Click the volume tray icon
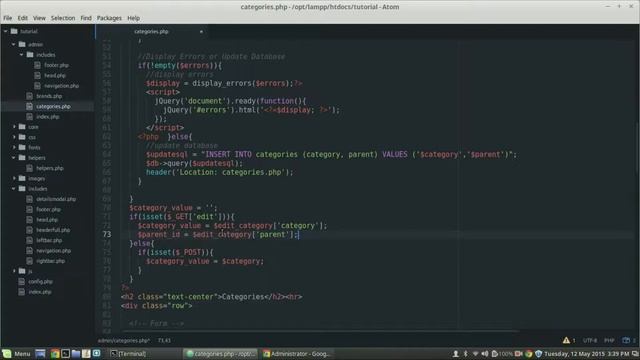The width and height of the screenshot is (640, 360). point(484,353)
